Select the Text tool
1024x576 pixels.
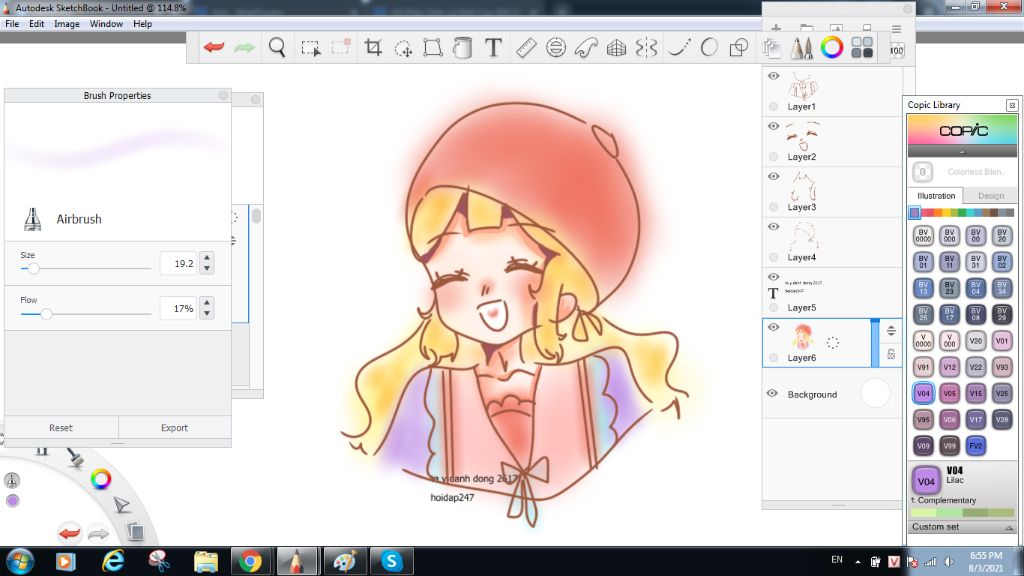(x=493, y=47)
